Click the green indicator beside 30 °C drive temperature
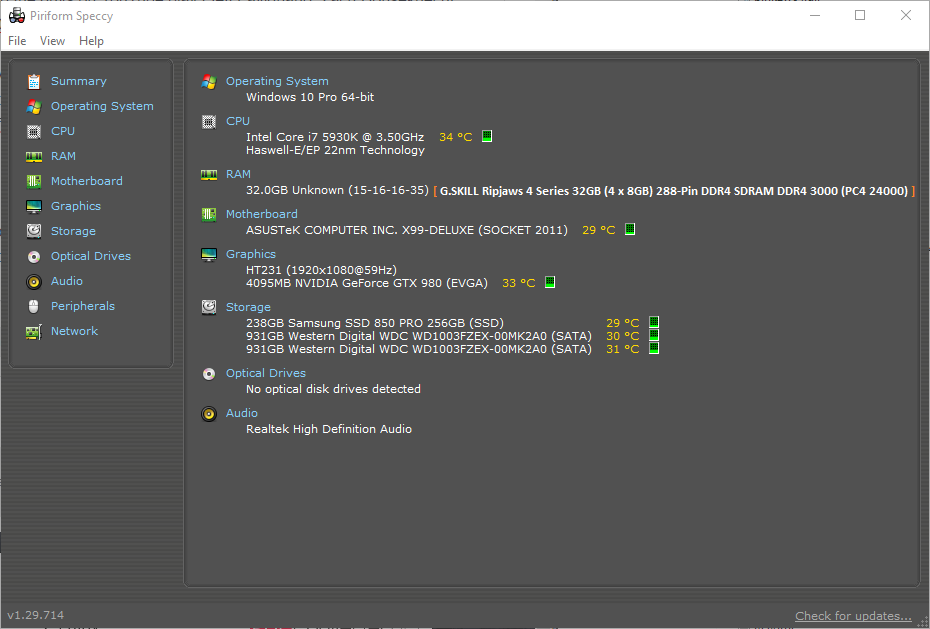 click(x=654, y=335)
